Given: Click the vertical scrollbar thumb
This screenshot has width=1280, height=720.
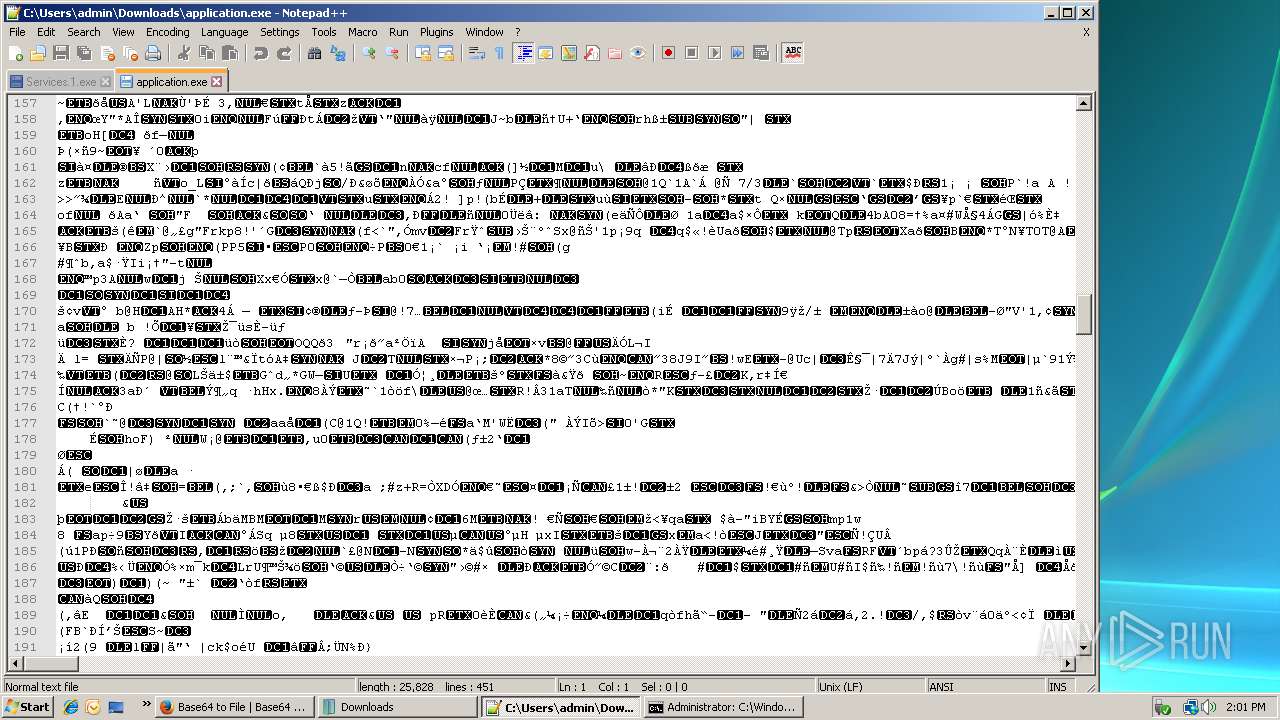Looking at the screenshot, I should pos(1083,313).
